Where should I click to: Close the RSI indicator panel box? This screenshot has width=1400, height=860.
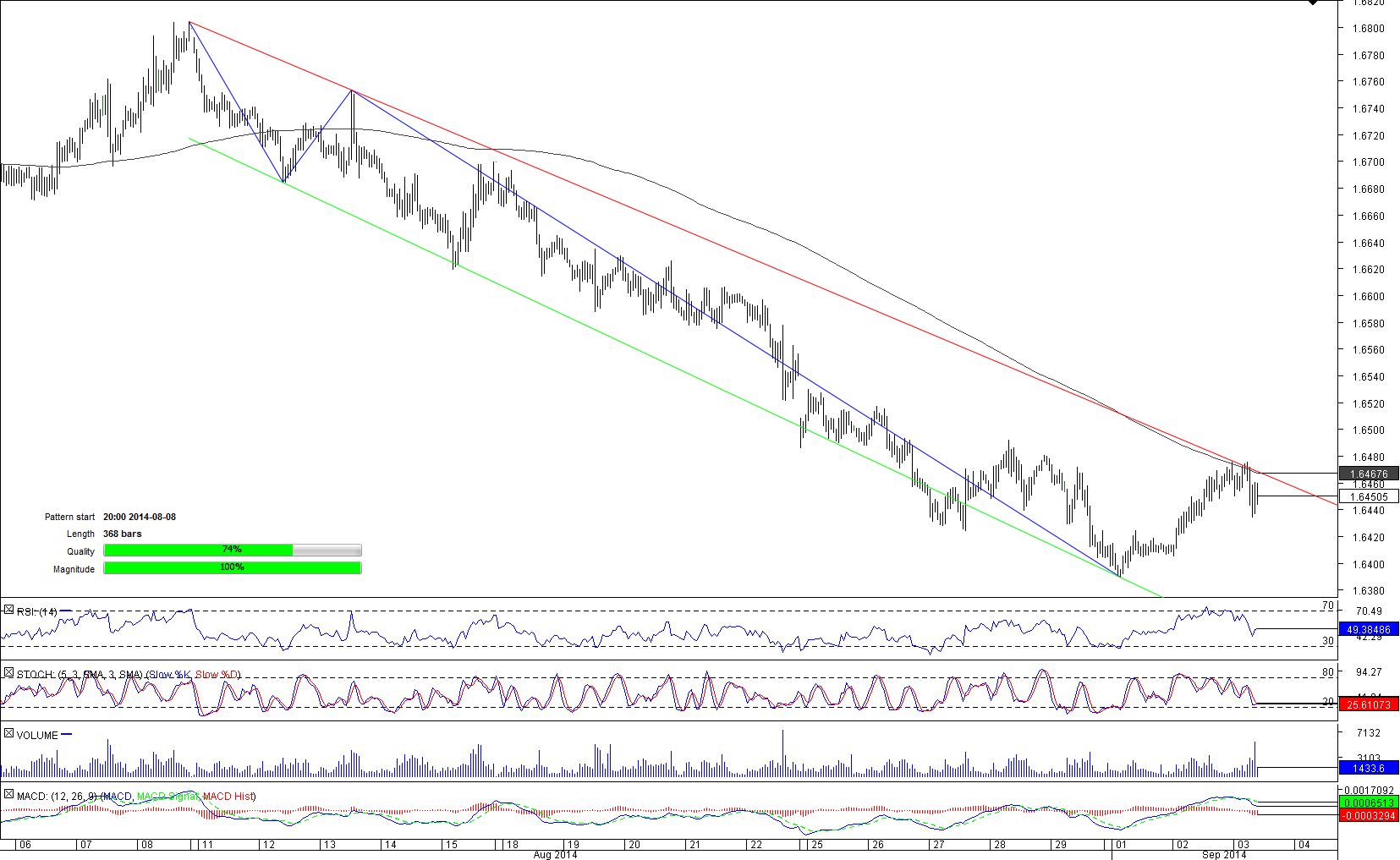click(8, 610)
